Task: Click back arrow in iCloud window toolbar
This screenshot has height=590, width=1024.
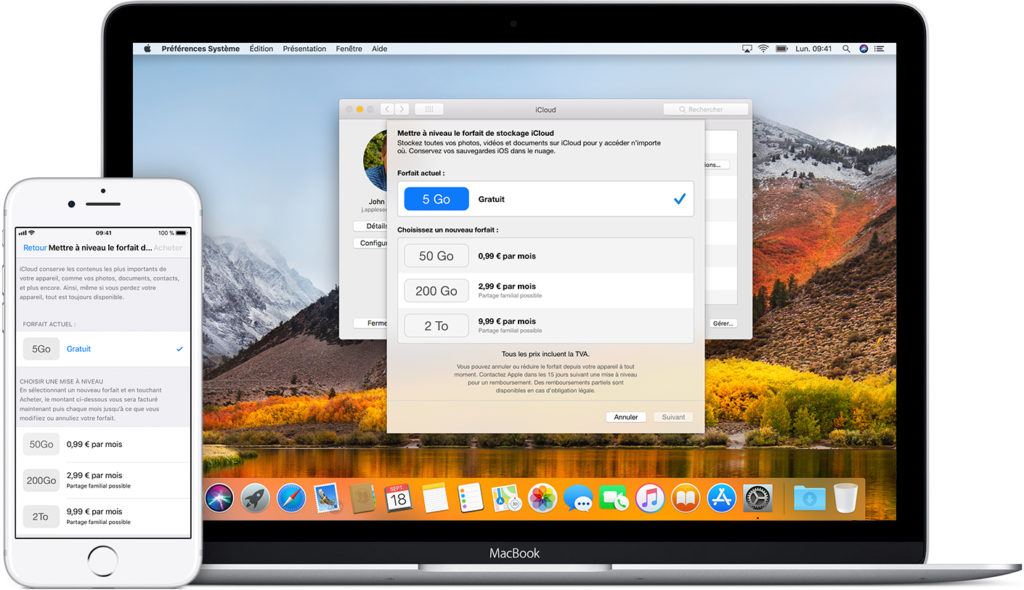Action: [387, 109]
